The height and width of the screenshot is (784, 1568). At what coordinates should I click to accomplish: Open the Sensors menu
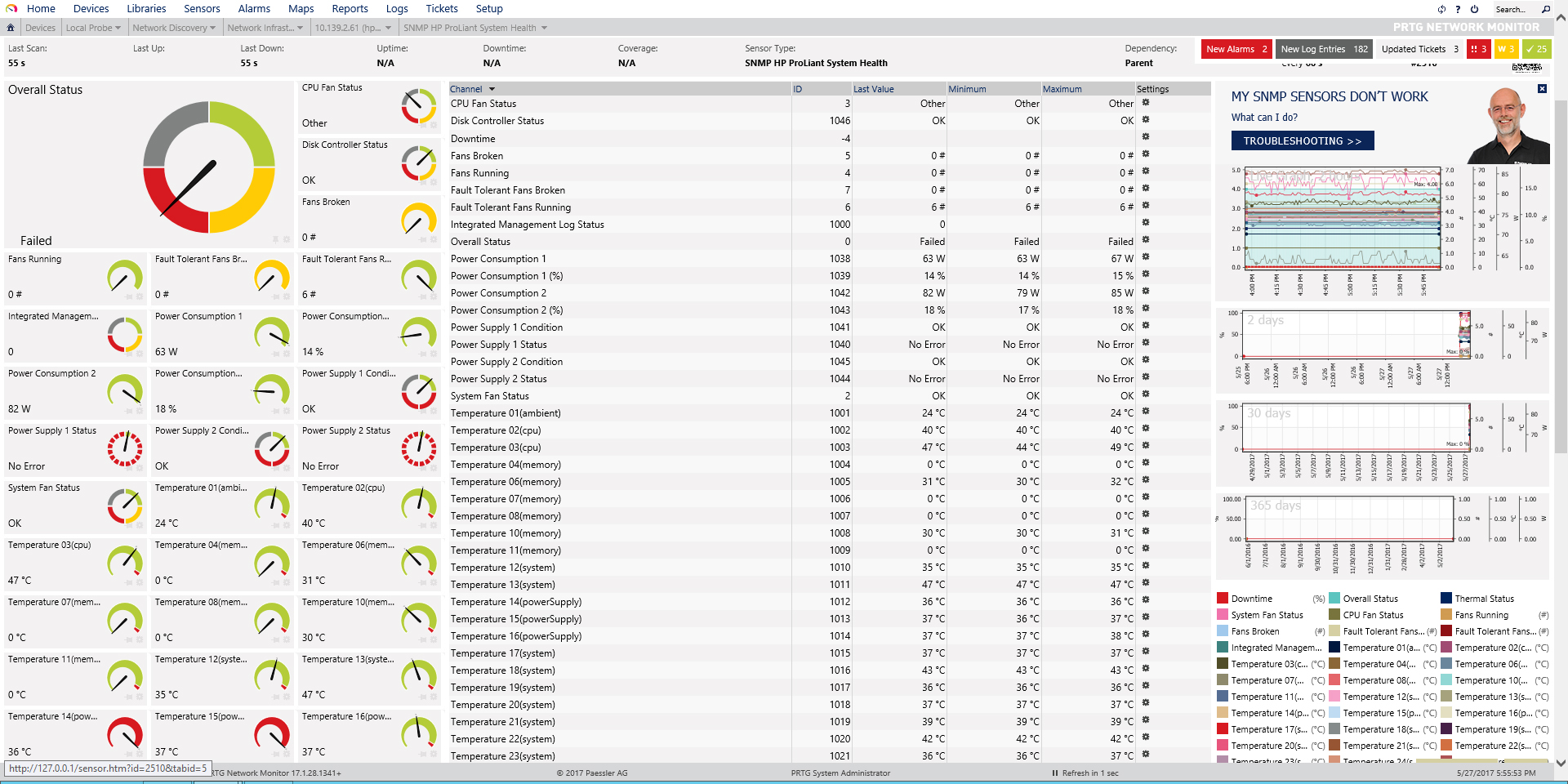202,9
